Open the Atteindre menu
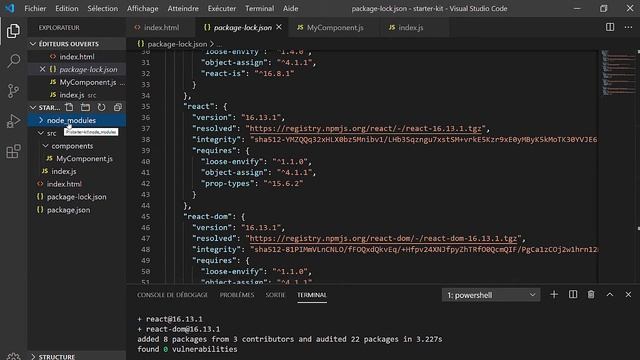The height and width of the screenshot is (360, 640). [183, 8]
